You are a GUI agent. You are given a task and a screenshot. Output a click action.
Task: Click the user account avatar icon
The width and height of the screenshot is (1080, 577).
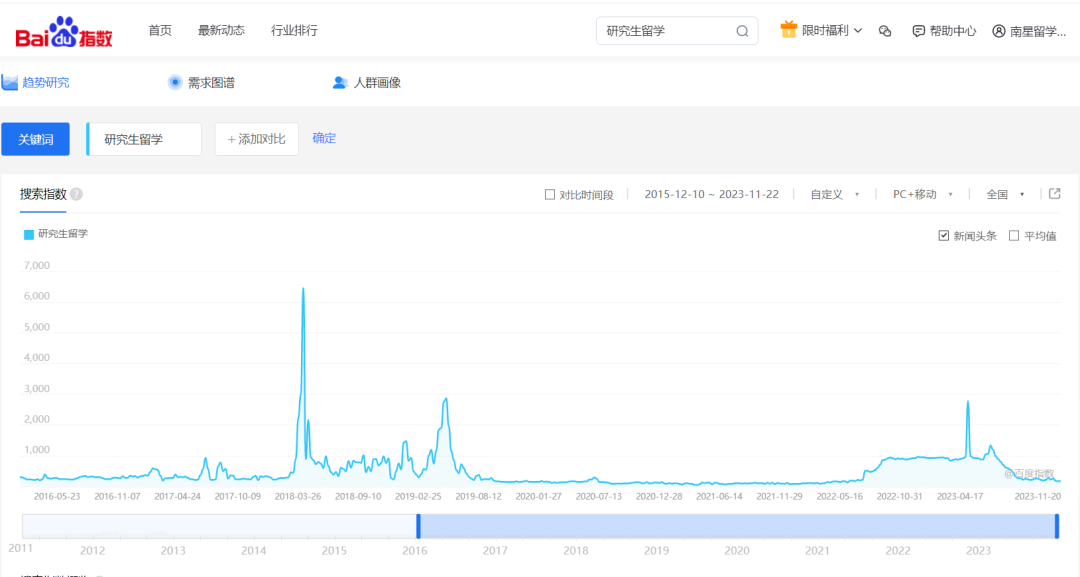point(998,31)
